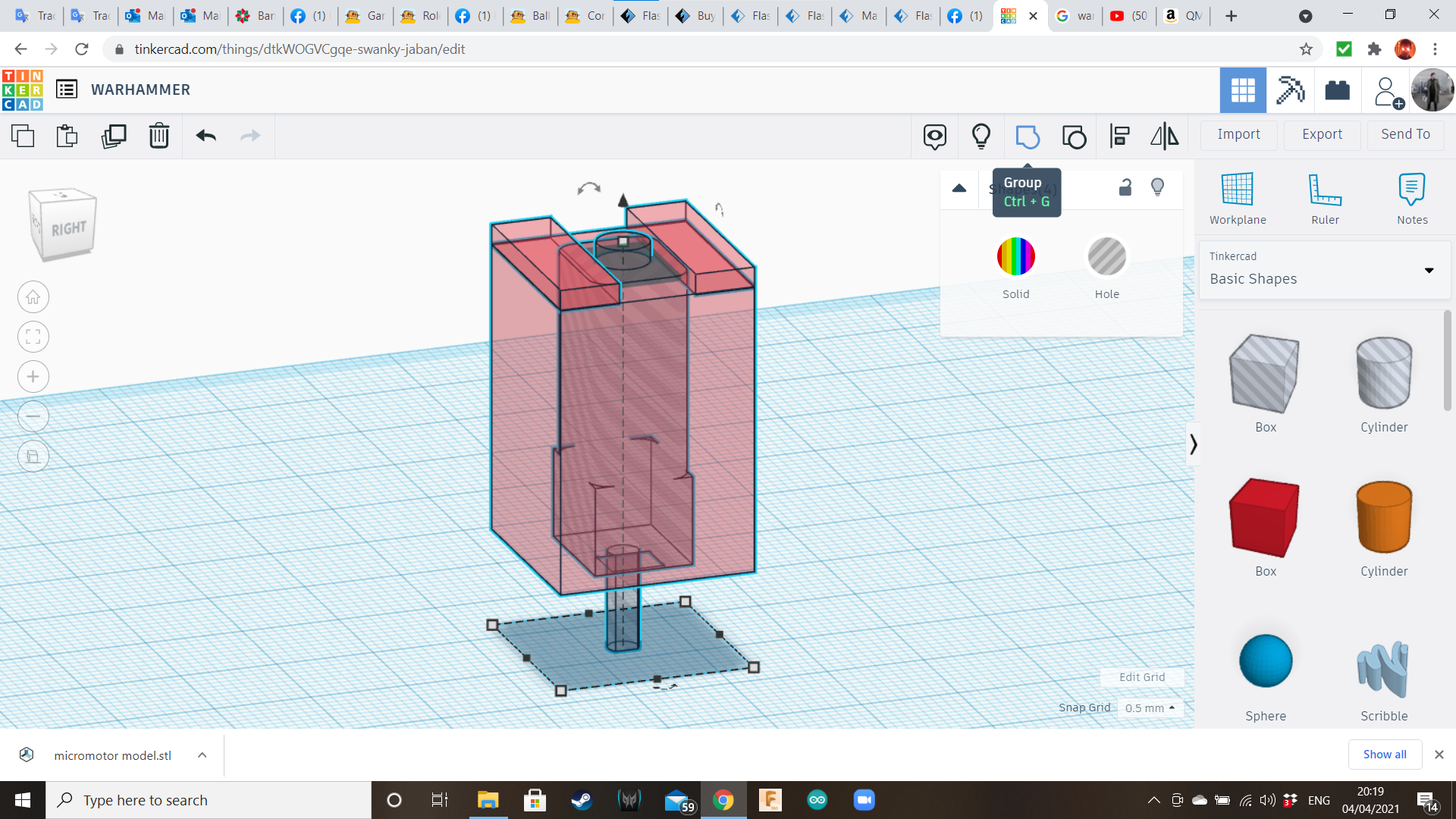Click the Edit Grid button
This screenshot has width=1456, height=819.
(1141, 677)
